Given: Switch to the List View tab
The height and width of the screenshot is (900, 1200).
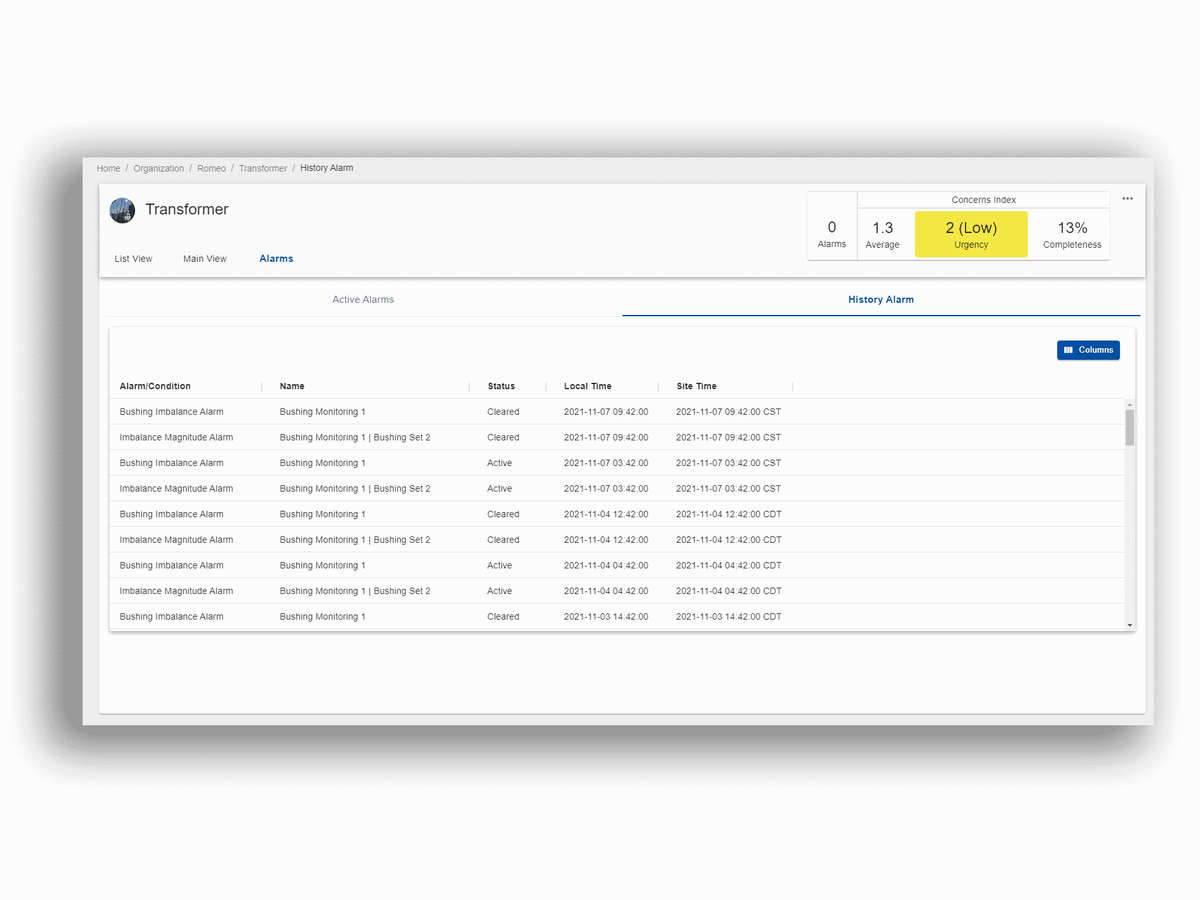Looking at the screenshot, I should (x=134, y=259).
